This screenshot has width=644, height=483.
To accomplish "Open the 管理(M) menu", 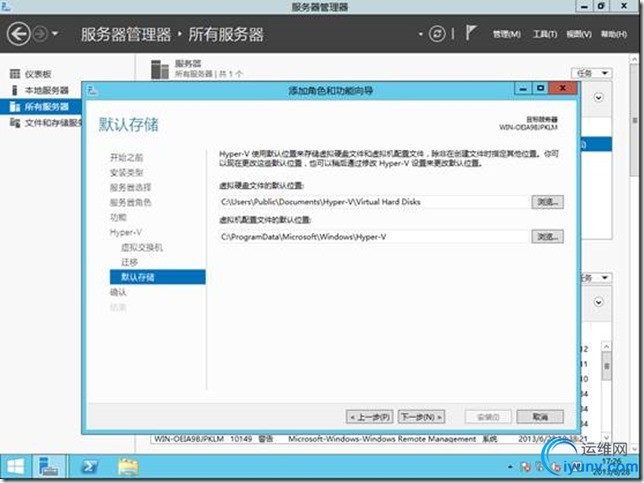I will (x=506, y=34).
